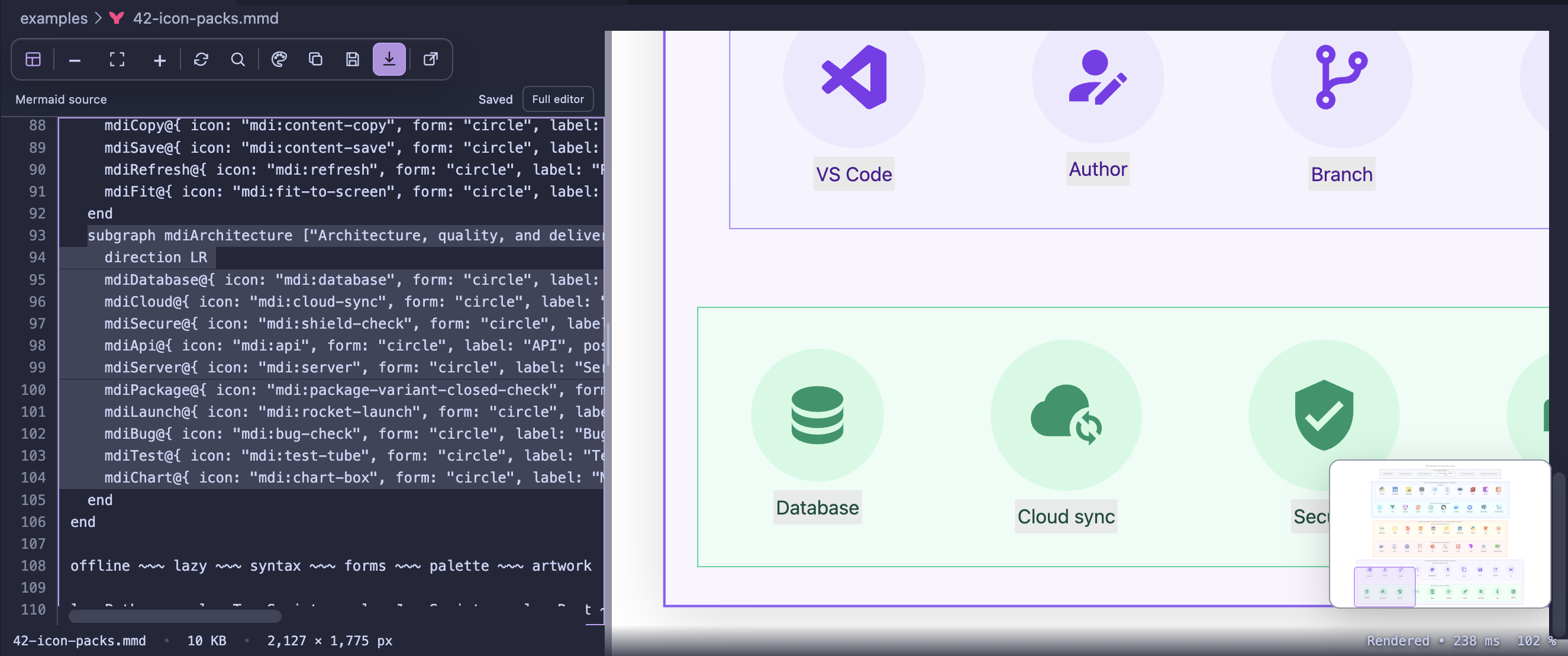Click the 'Saved' status text
The height and width of the screenshot is (656, 1568).
click(x=495, y=99)
